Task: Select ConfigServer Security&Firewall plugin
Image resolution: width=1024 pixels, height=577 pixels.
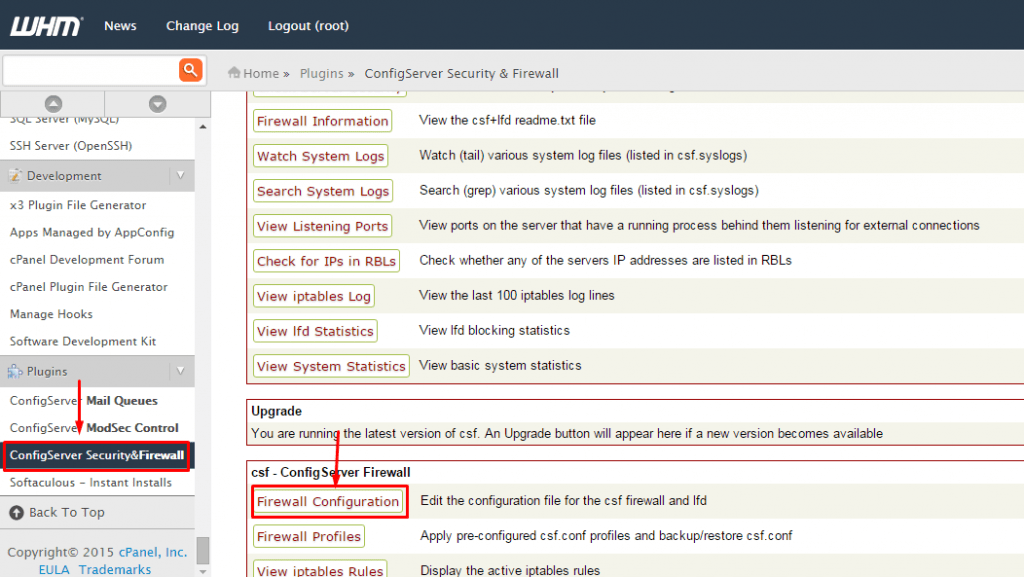Action: [97, 456]
